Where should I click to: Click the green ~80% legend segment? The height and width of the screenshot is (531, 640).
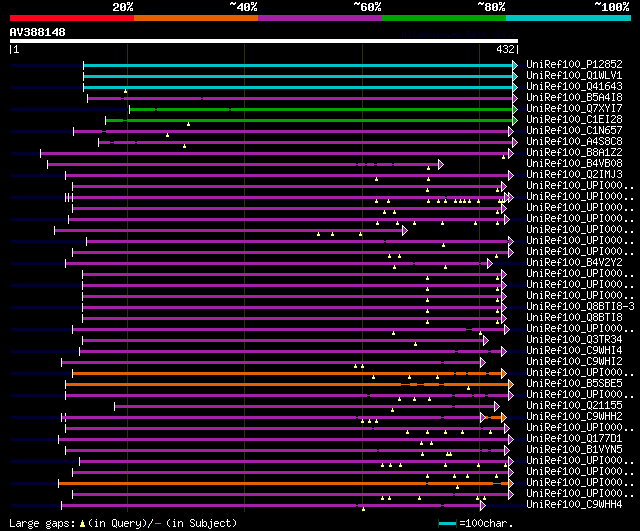click(444, 18)
